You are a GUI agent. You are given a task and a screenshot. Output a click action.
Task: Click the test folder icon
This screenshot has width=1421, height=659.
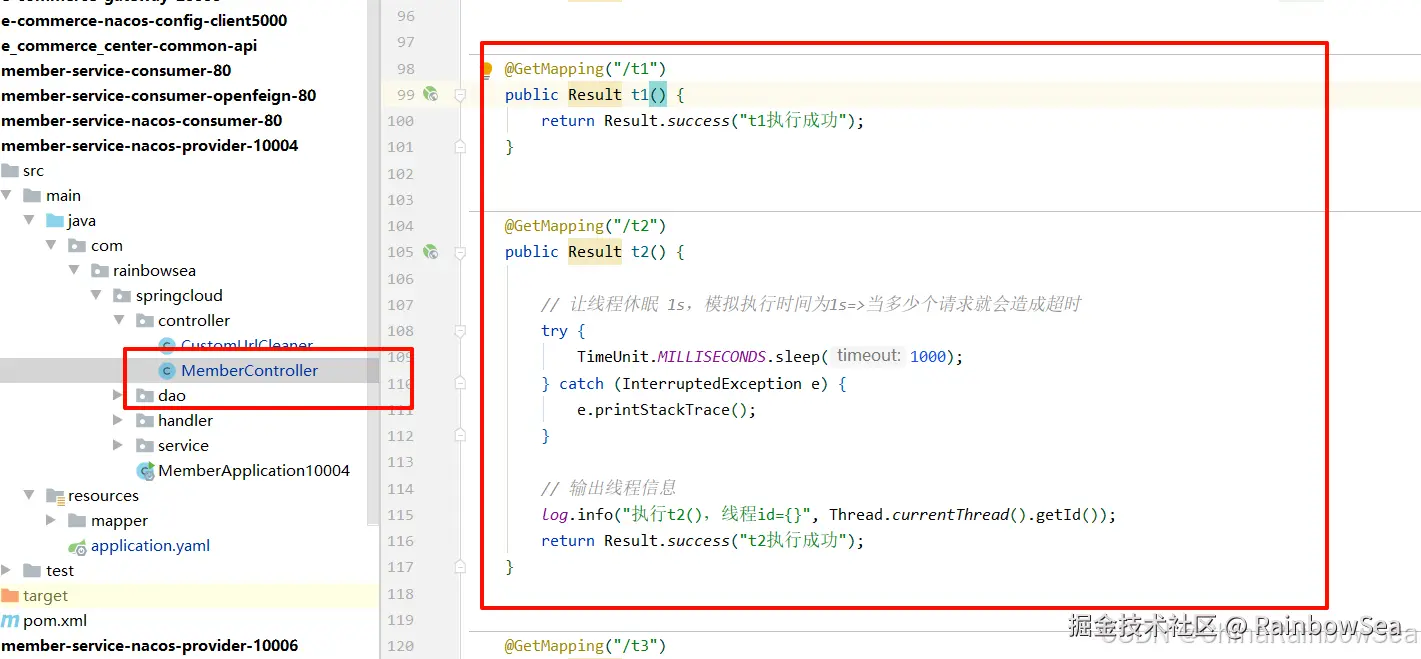(32, 571)
